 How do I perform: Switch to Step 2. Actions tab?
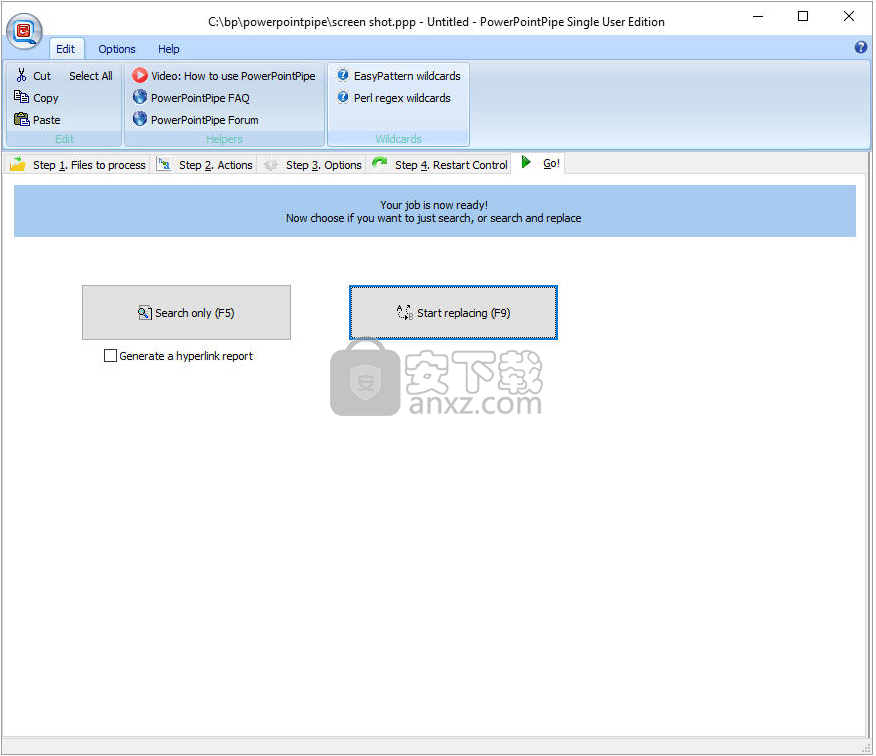point(204,165)
